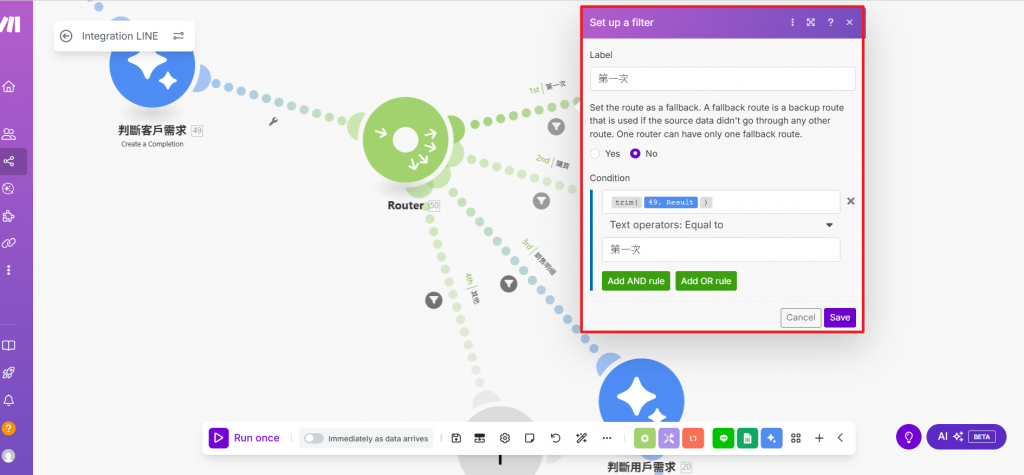Click the Label input containing 第一次
This screenshot has height=475, width=1024.
pos(722,78)
